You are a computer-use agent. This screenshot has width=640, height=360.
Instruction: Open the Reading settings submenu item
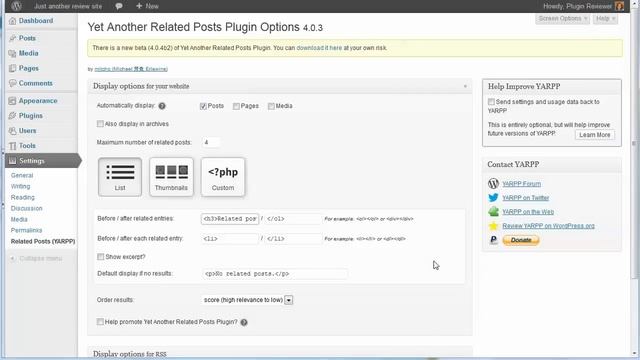(x=23, y=198)
